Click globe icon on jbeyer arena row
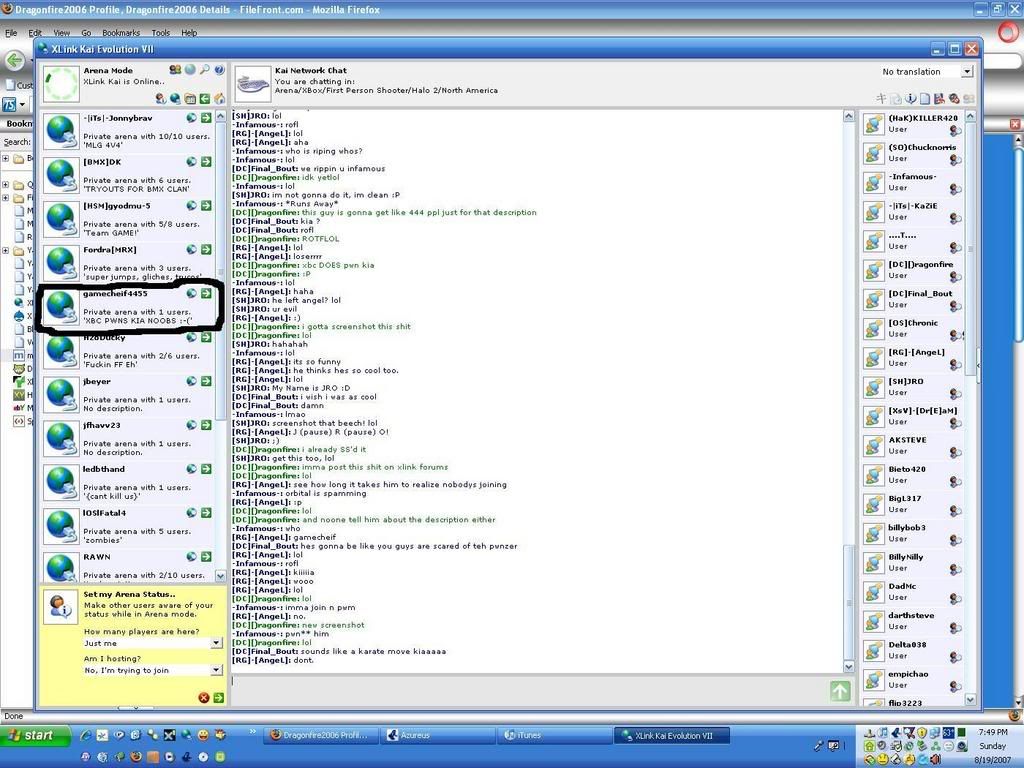The image size is (1024, 768). click(191, 381)
